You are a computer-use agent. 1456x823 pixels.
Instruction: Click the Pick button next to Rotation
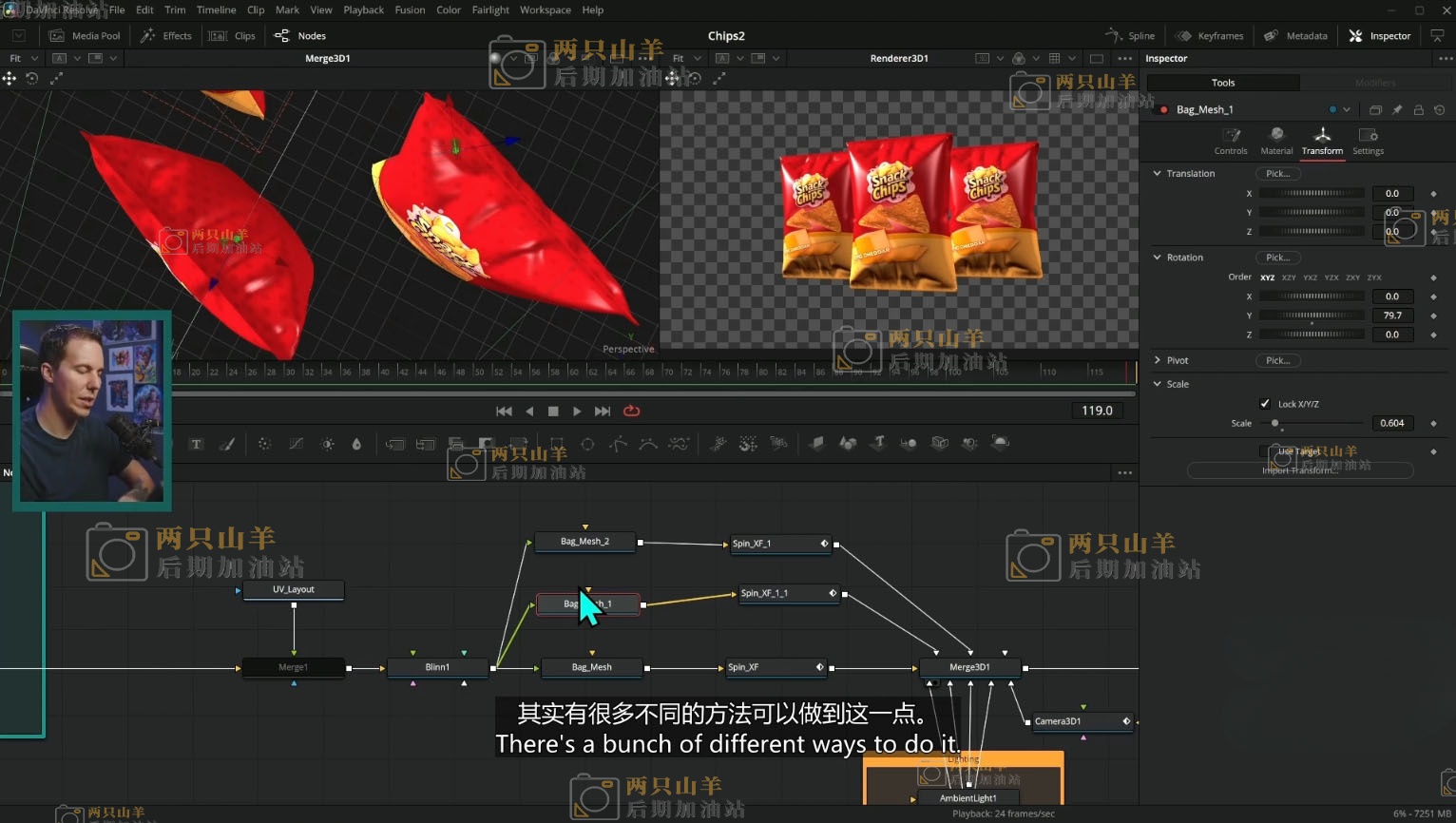(1277, 258)
